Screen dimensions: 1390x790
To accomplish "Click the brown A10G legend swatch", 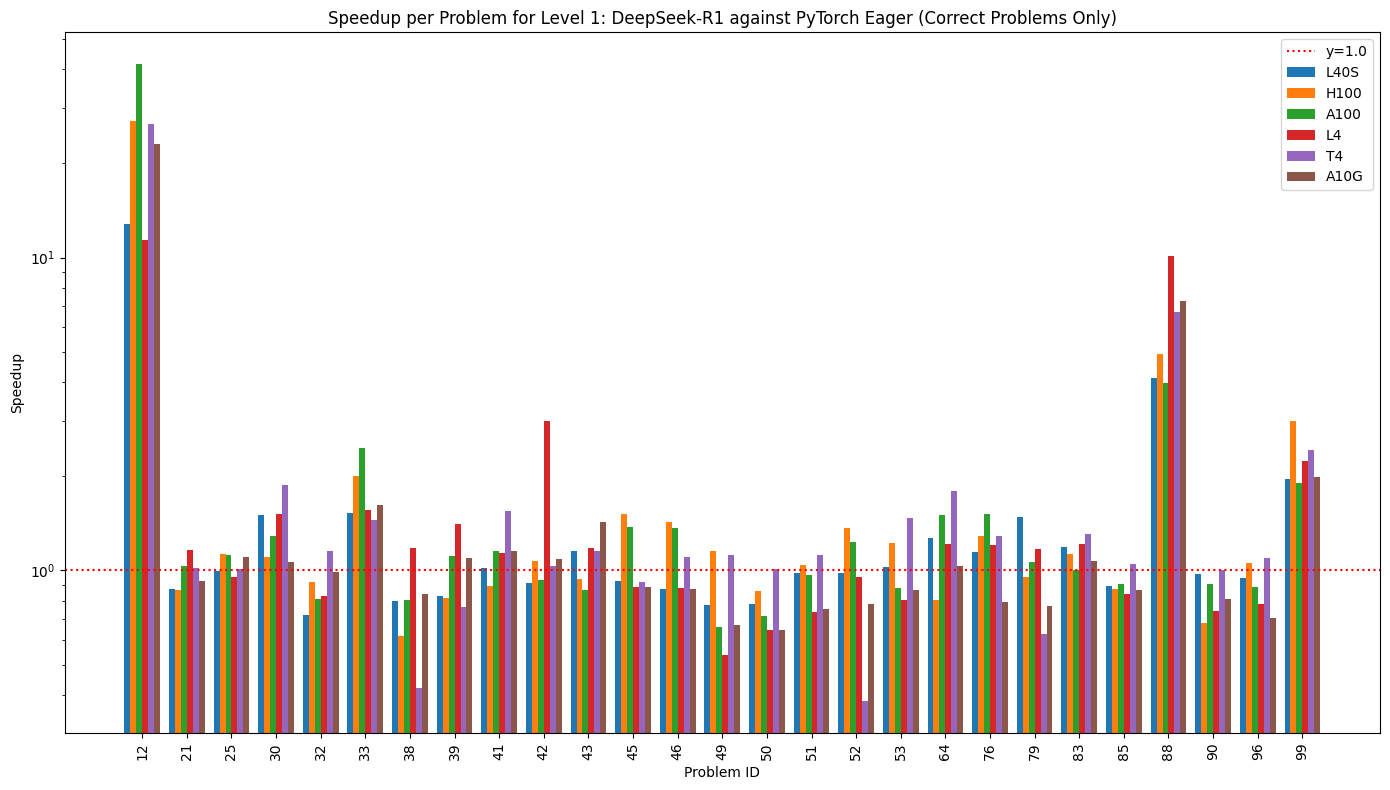I will tap(1301, 177).
